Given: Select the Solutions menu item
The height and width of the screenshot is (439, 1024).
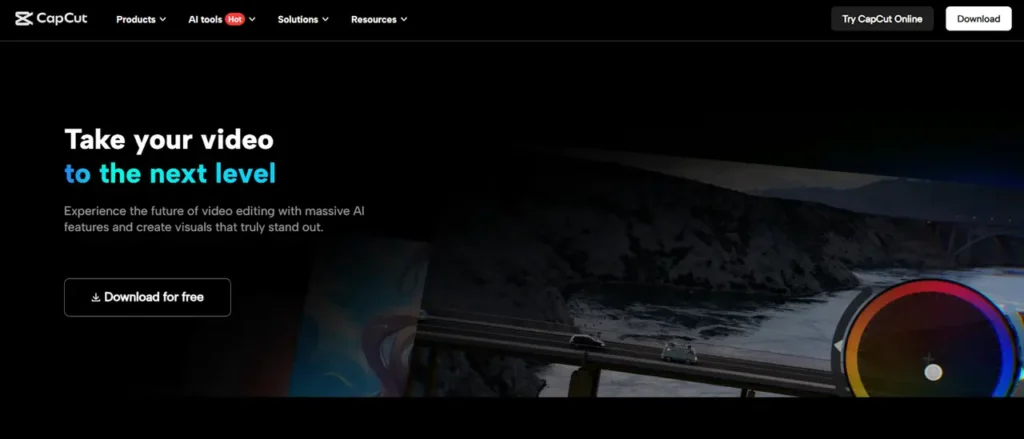Looking at the screenshot, I should (298, 19).
